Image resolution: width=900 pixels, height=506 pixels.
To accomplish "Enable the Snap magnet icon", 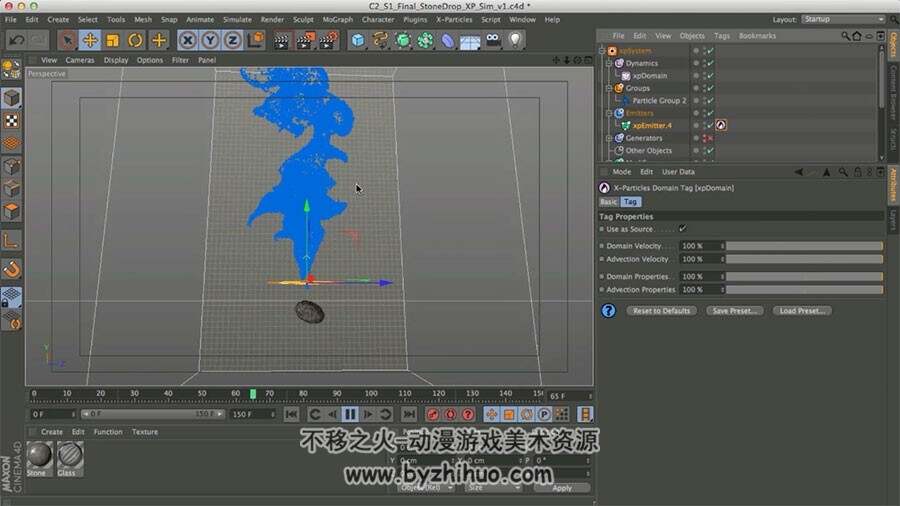I will coord(11,268).
